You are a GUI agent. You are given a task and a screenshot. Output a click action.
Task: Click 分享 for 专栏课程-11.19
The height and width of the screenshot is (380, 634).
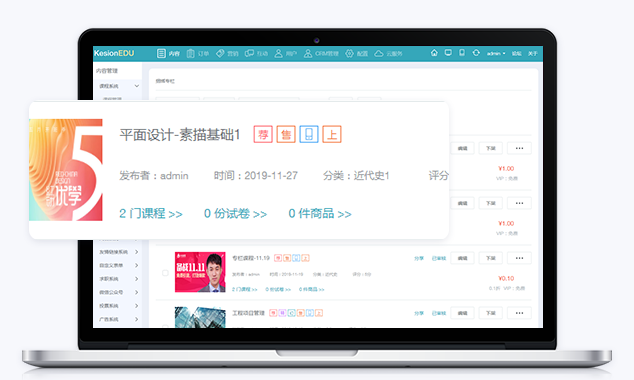(419, 258)
